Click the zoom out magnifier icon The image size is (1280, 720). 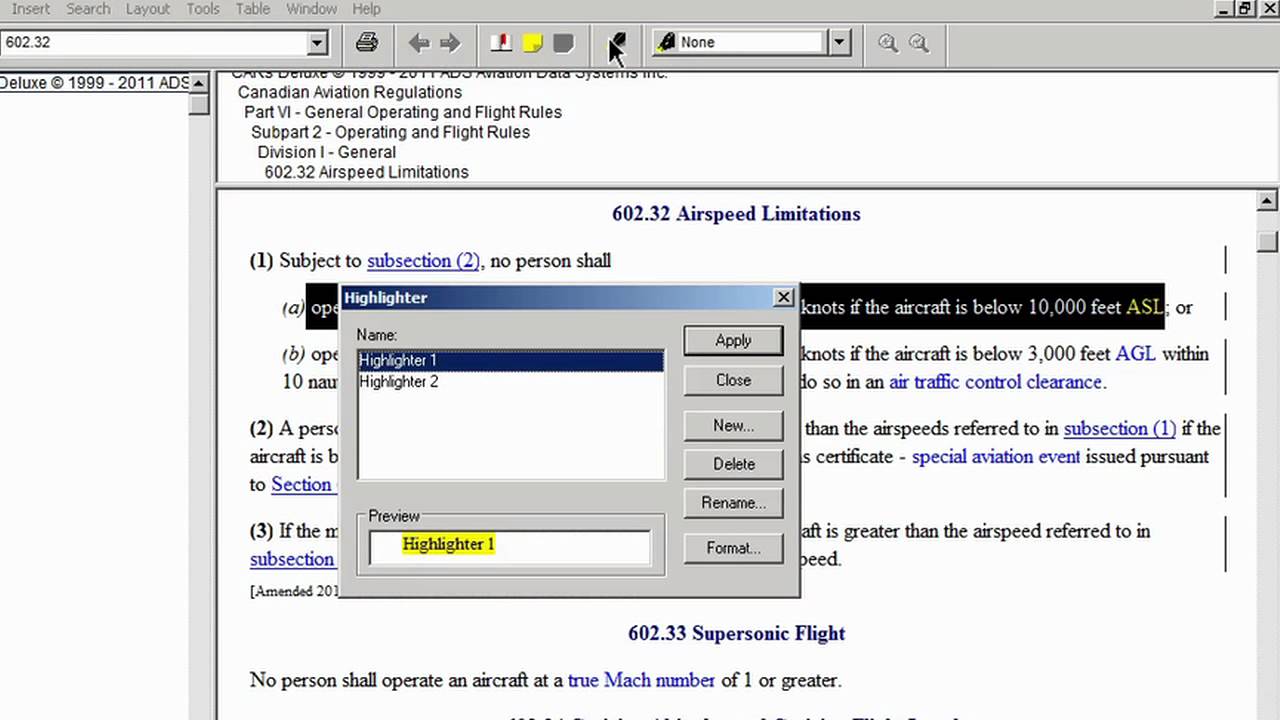click(918, 42)
